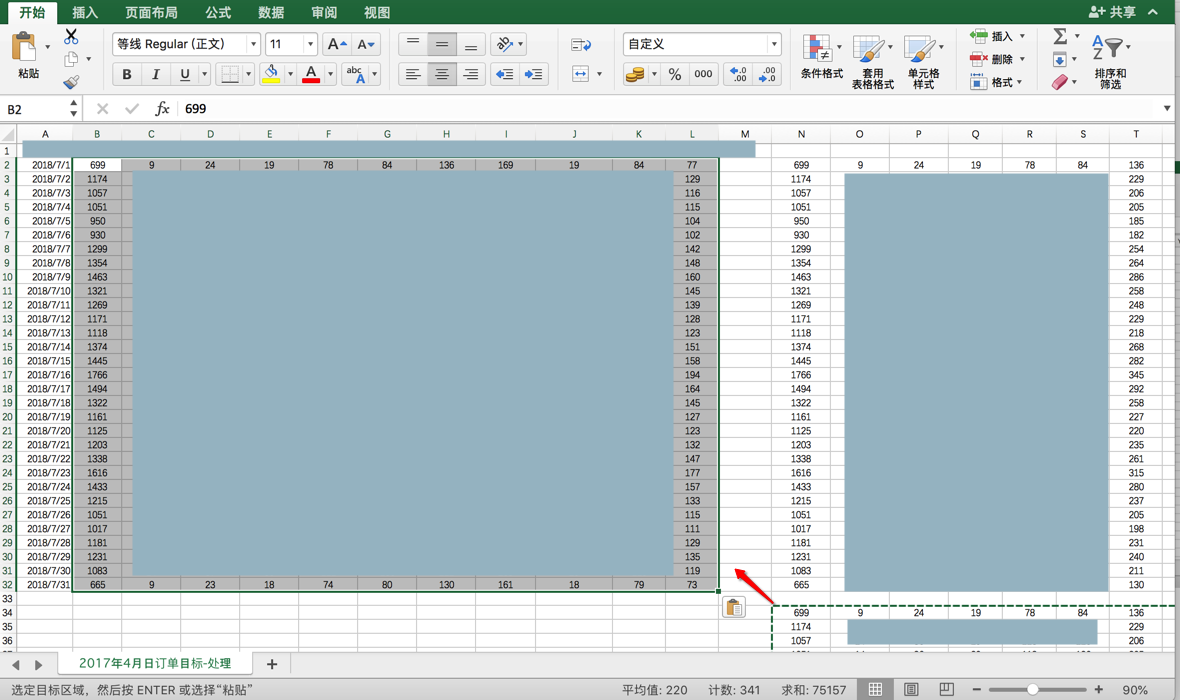The width and height of the screenshot is (1180, 700).
Task: Align text right
Action: (x=470, y=74)
